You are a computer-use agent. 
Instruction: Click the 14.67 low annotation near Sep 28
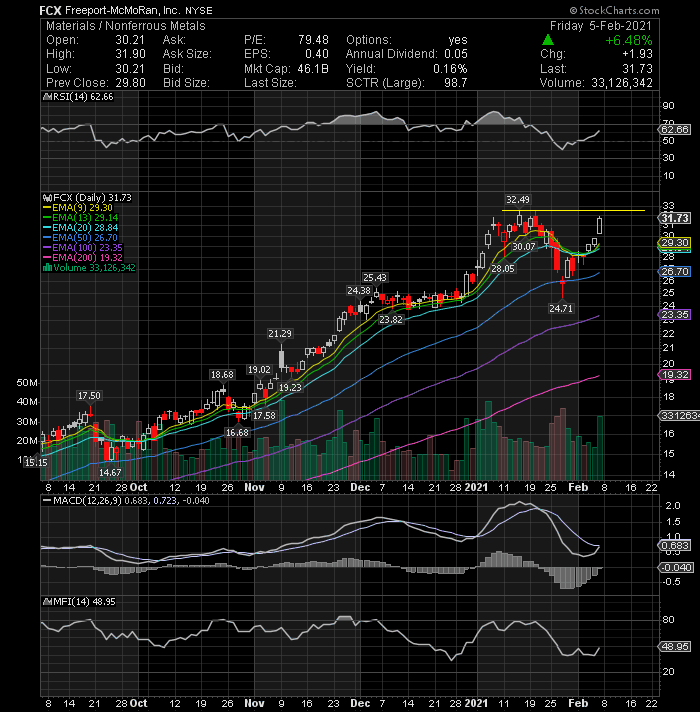(110, 472)
